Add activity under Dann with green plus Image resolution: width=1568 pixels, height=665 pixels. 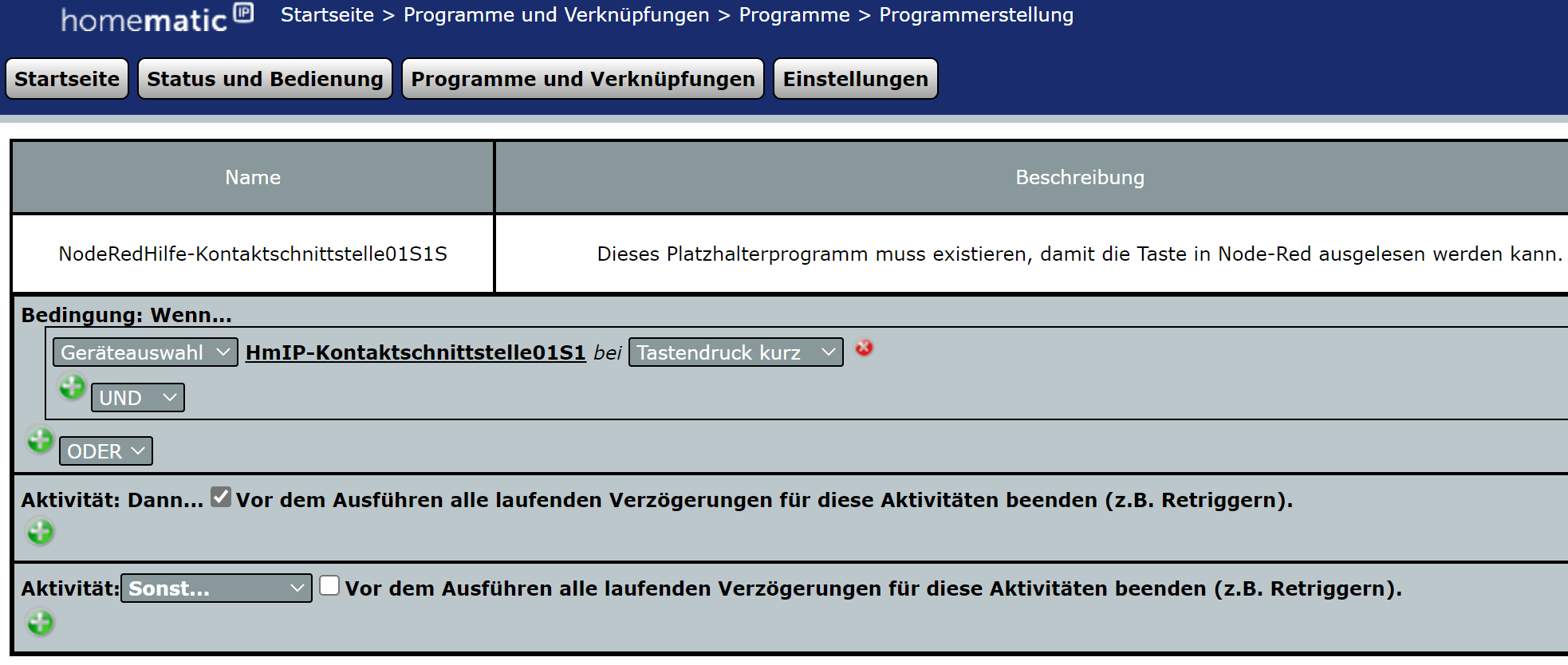[x=40, y=532]
